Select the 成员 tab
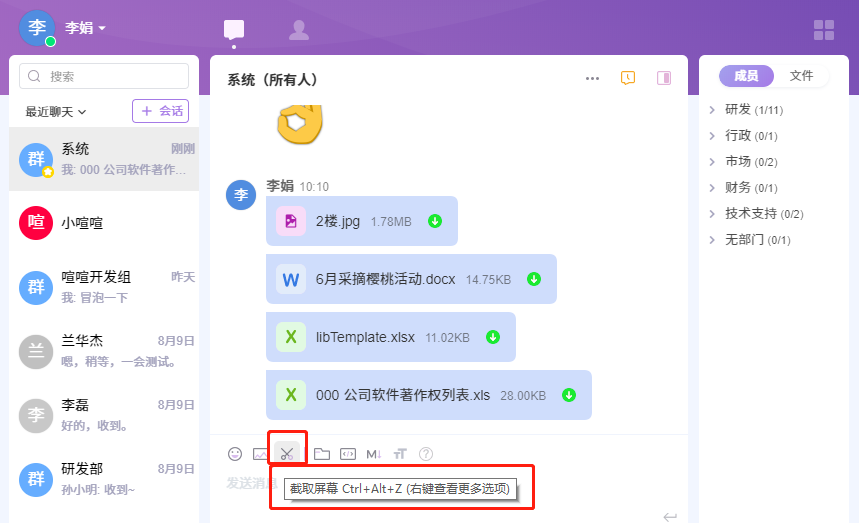The width and height of the screenshot is (859, 523). 746,76
